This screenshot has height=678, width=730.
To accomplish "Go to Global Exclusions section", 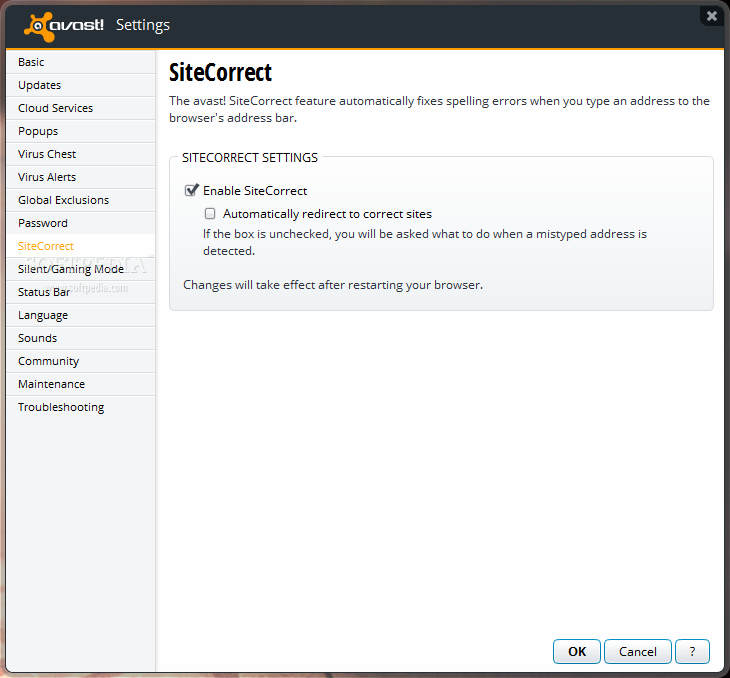I will 81,200.
